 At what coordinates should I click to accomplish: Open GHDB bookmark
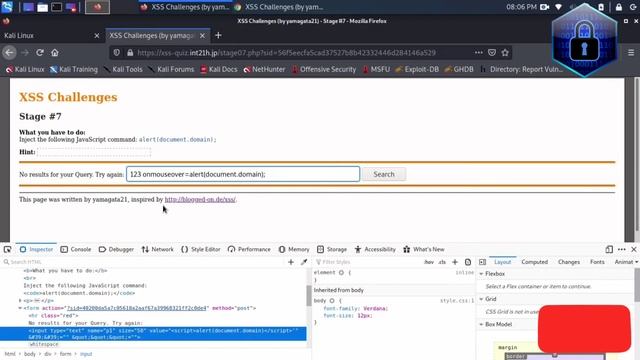pos(459,69)
